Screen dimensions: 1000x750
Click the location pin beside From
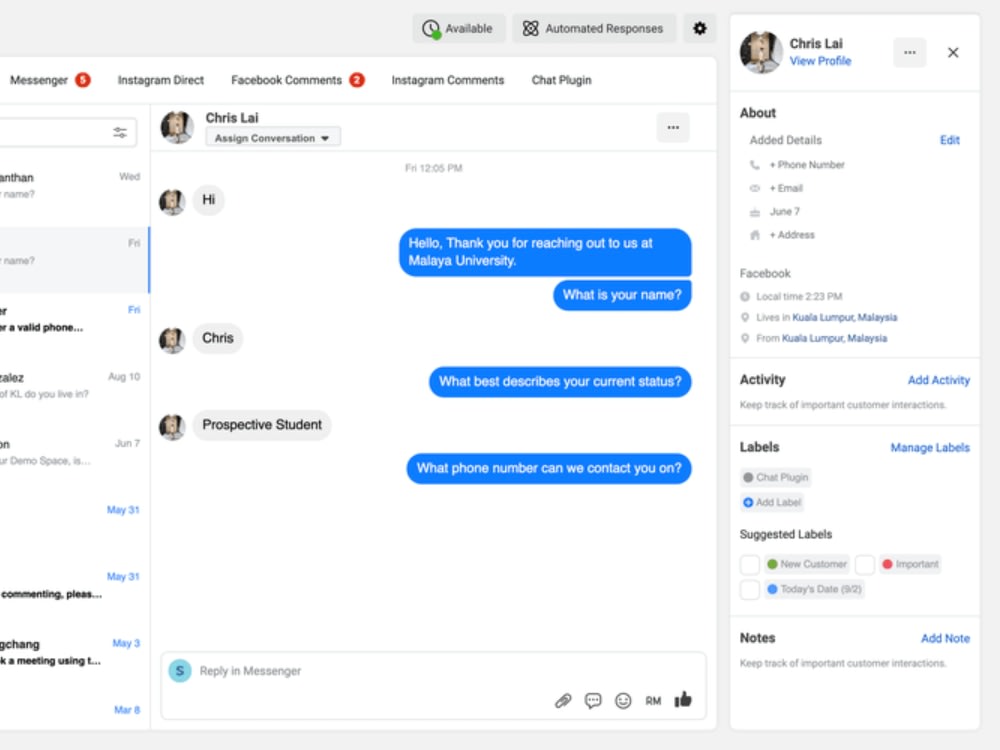(x=745, y=339)
